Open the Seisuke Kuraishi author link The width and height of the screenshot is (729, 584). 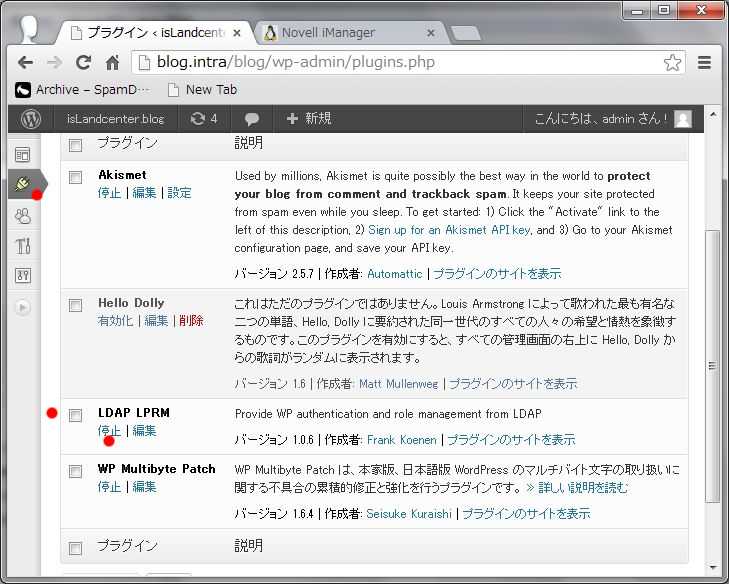pos(409,513)
